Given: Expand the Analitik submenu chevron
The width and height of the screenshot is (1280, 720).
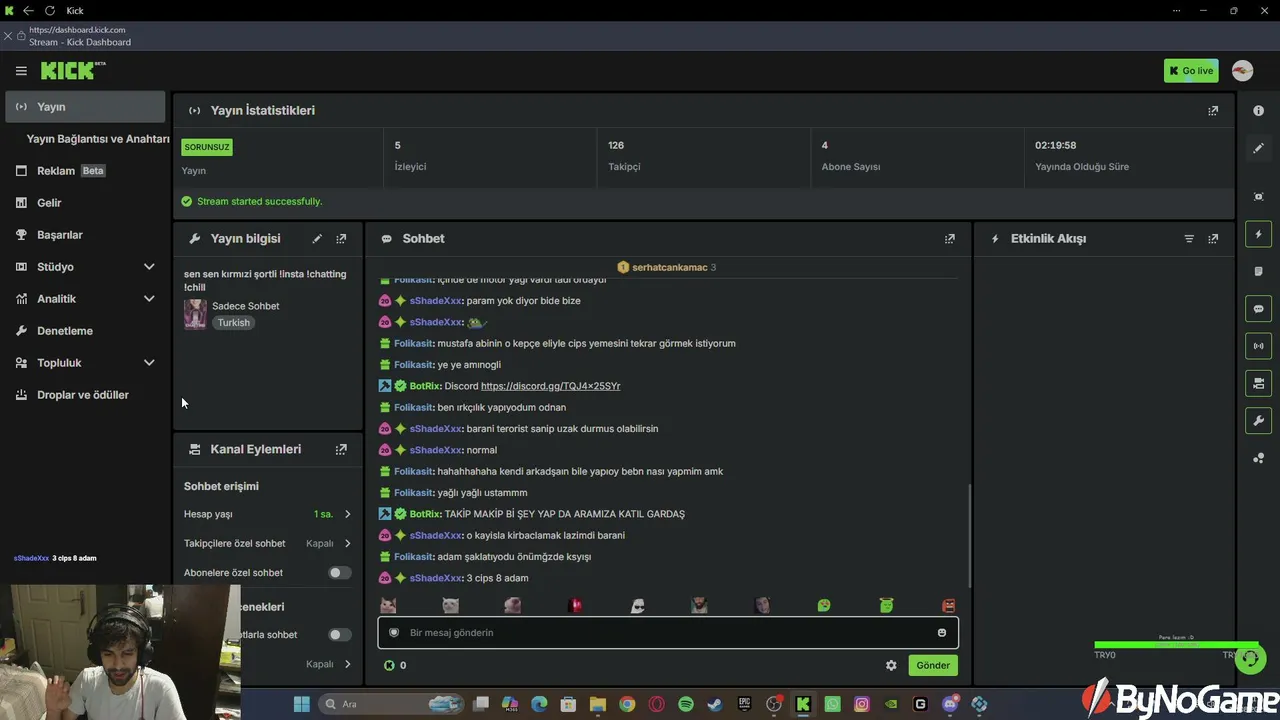Looking at the screenshot, I should (149, 299).
